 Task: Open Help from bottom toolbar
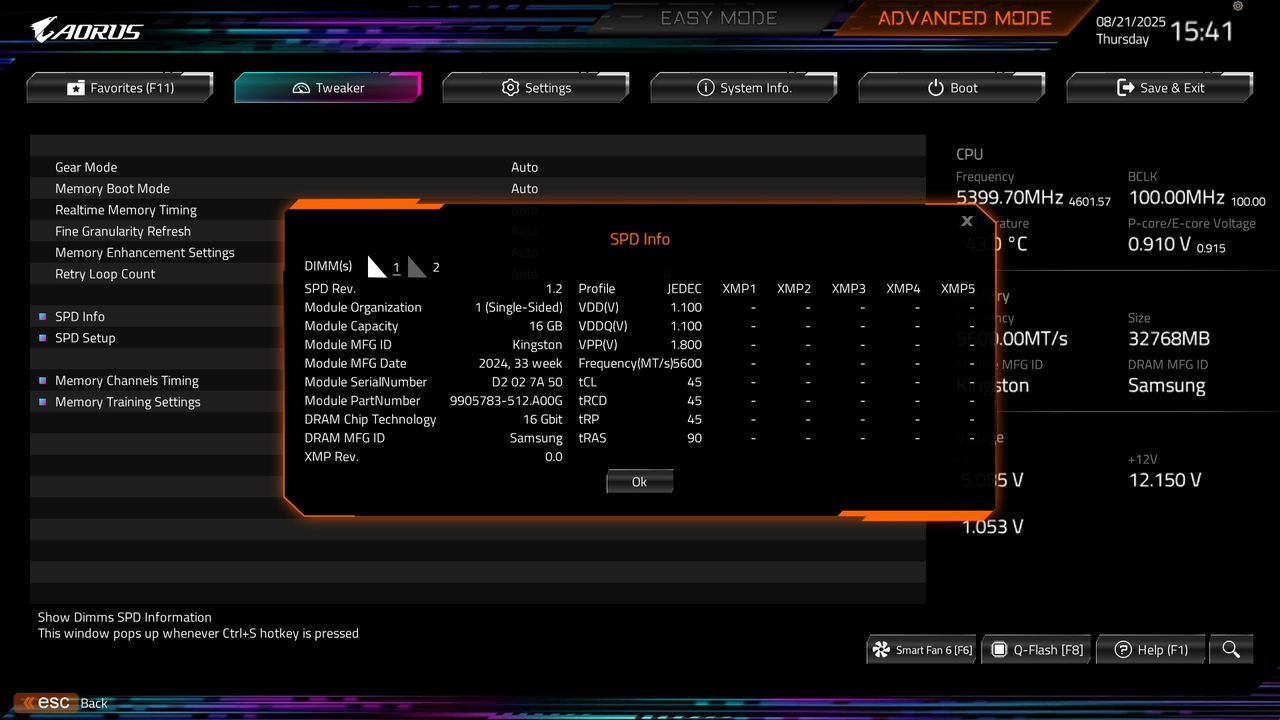point(1151,648)
